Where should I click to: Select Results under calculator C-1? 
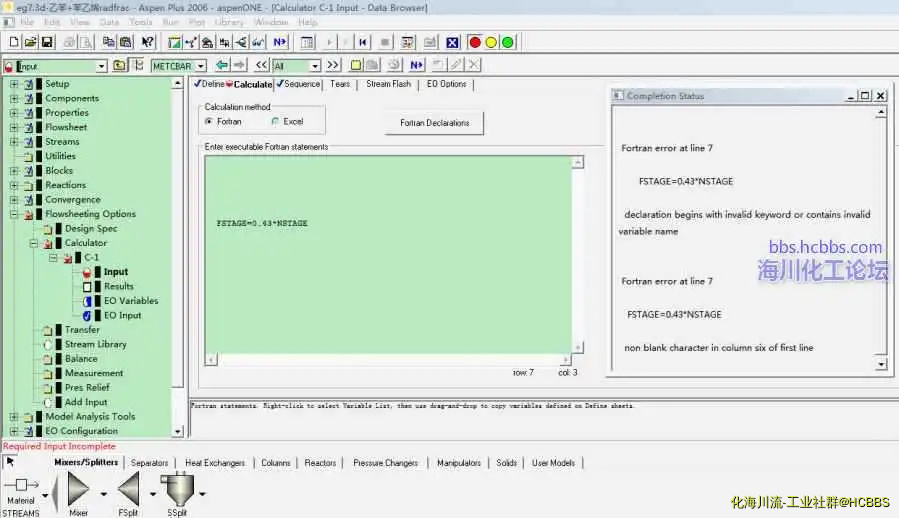point(118,286)
